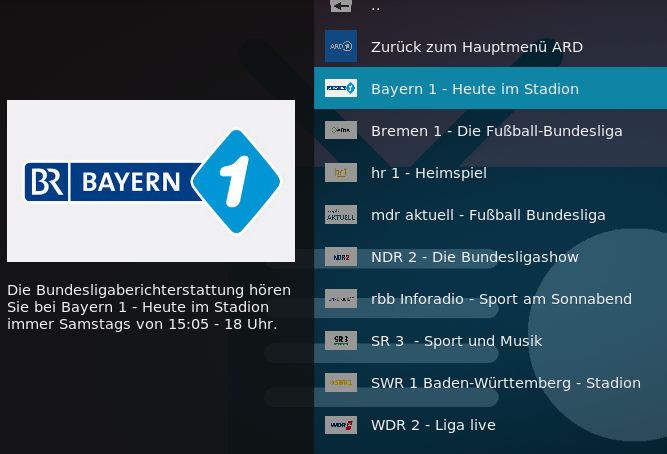This screenshot has height=454, width=667.
Task: Click the NDR 2 station logo icon
Action: click(x=341, y=257)
